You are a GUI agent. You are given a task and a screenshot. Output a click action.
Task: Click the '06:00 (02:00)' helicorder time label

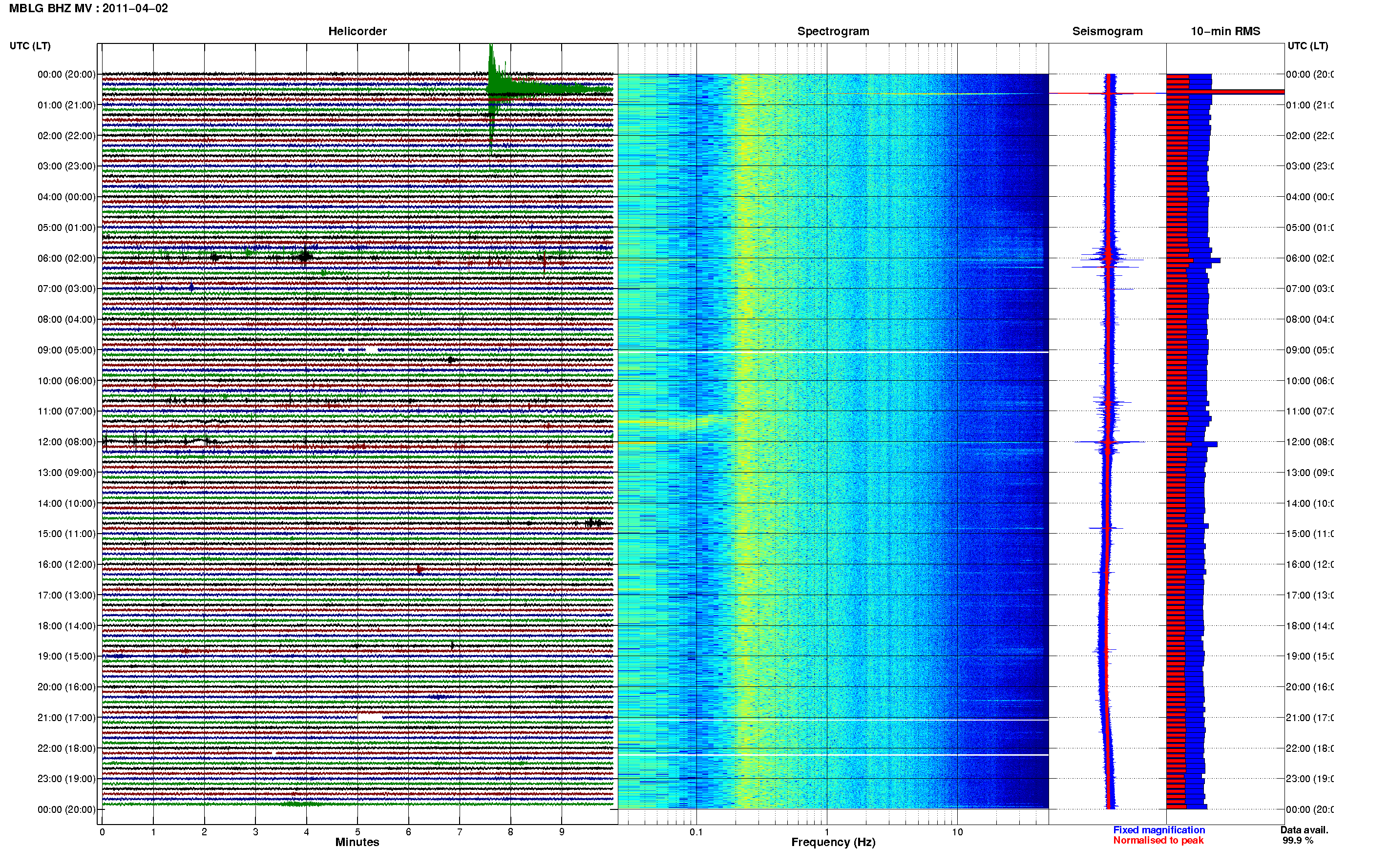(x=66, y=258)
